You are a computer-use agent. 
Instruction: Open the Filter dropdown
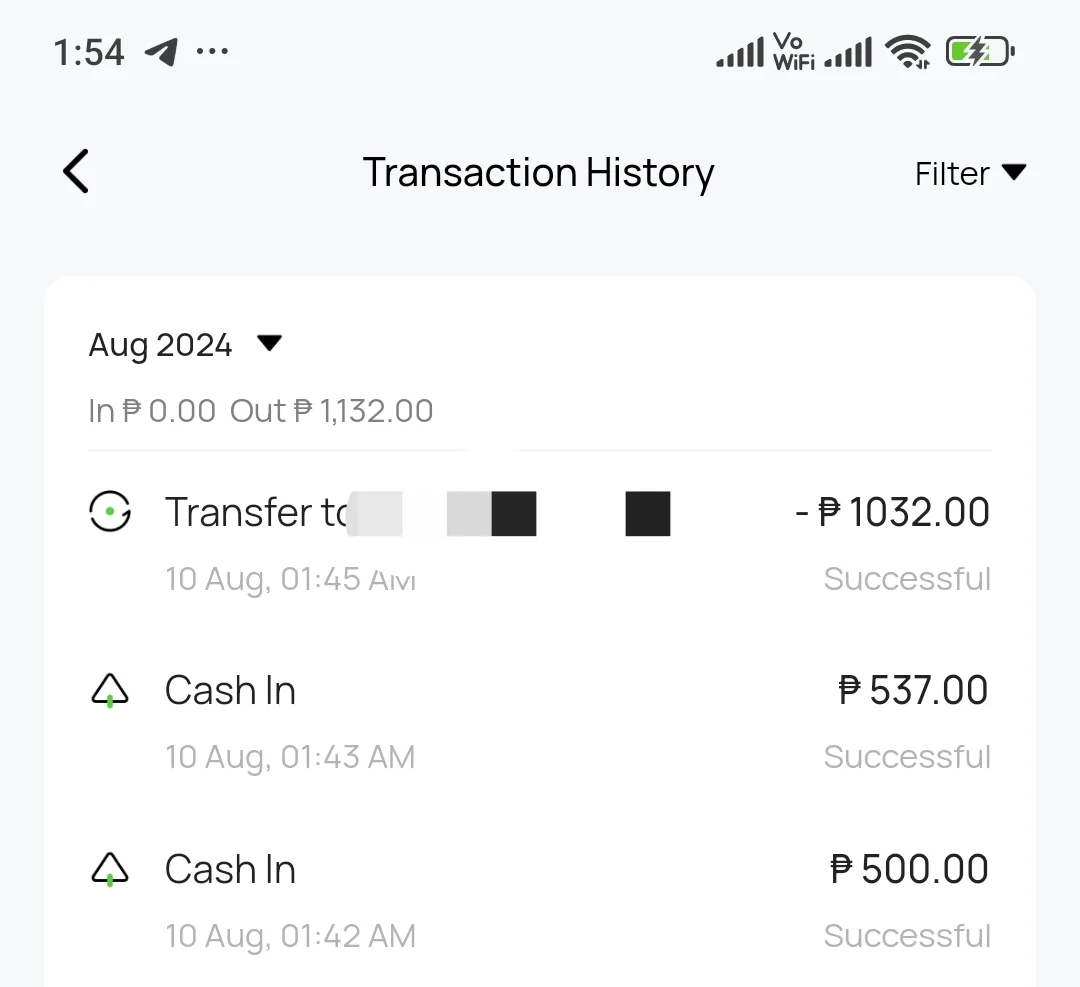coord(970,173)
